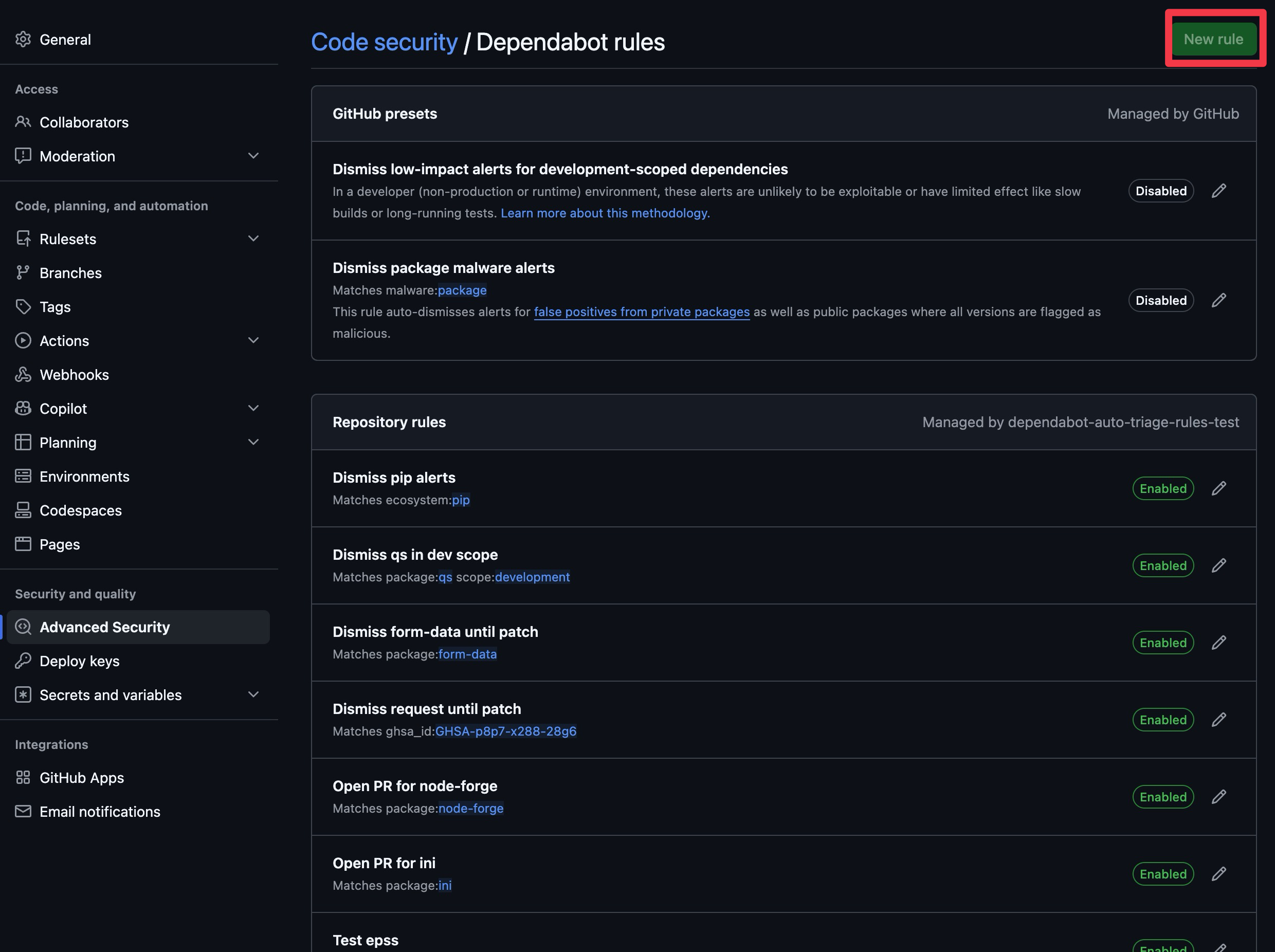Click the Collaborators people icon
1275x952 pixels.
[23, 122]
